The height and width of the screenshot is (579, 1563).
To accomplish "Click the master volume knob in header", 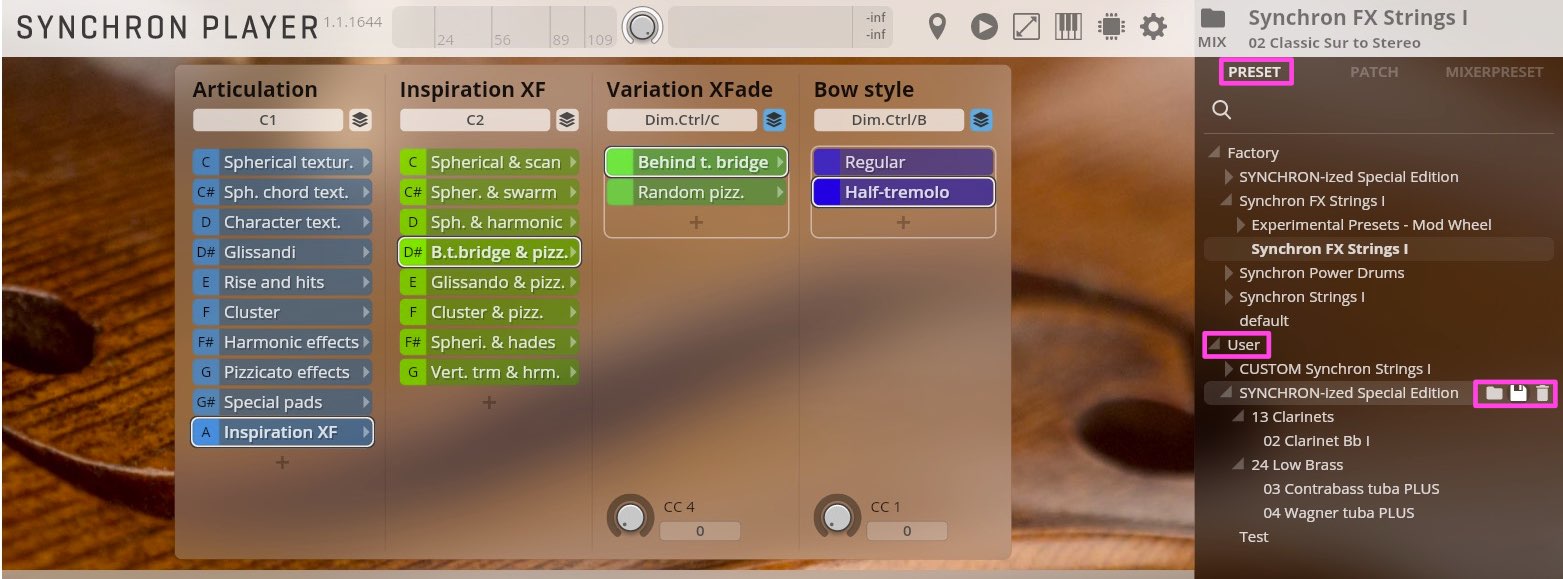I will (642, 27).
